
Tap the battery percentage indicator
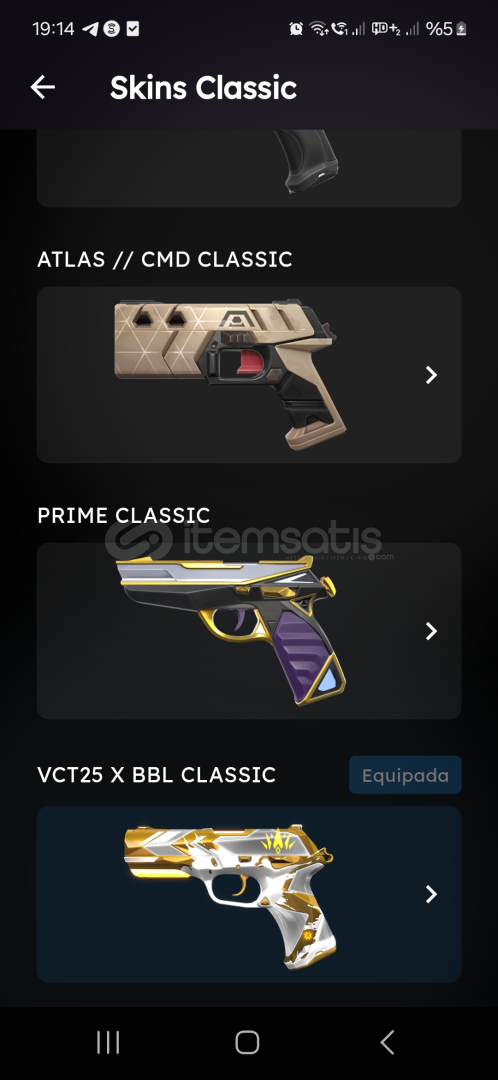pos(446,29)
